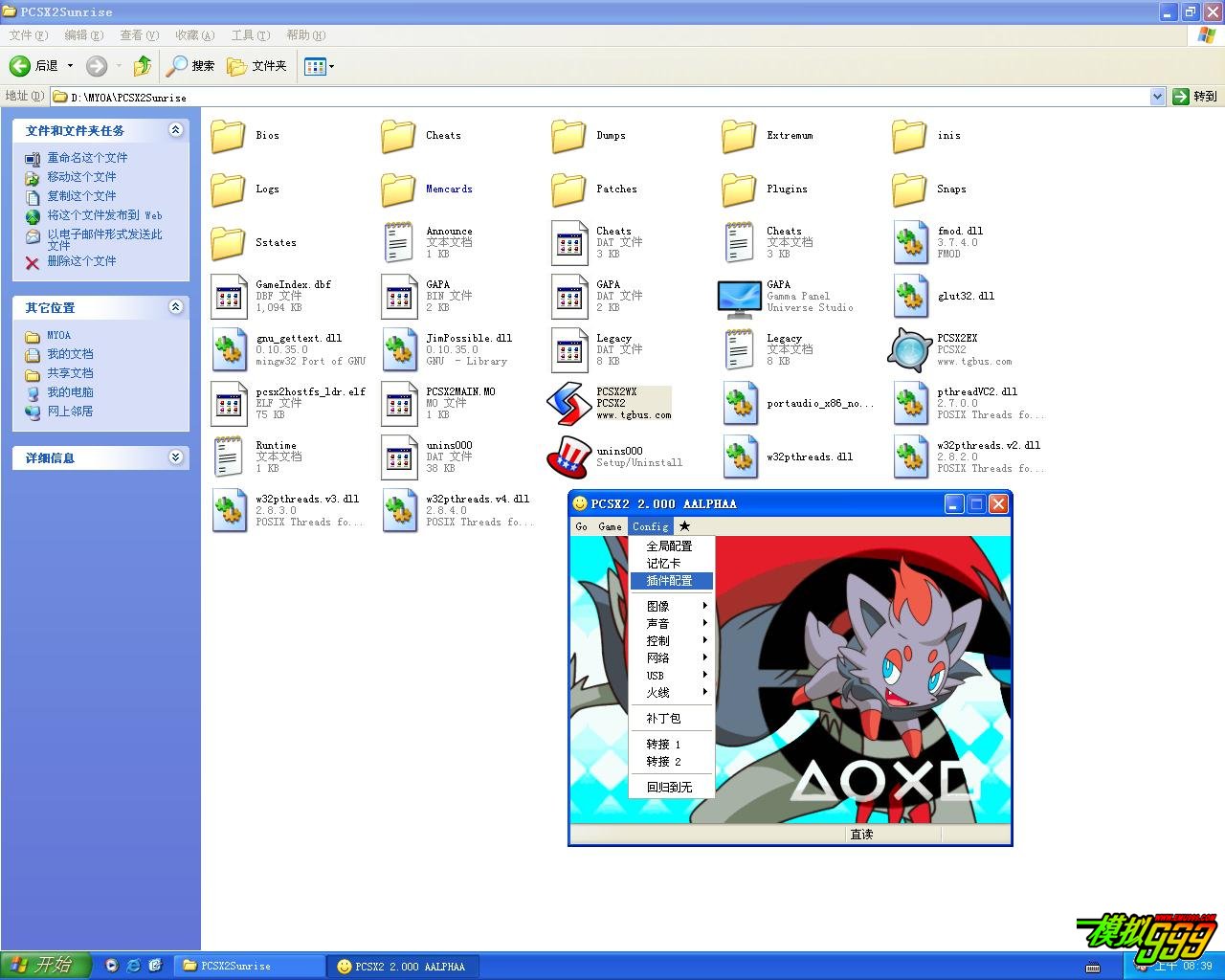This screenshot has height=980, width=1225.
Task: Toggle the Folders pane toolbar button
Action: (x=256, y=66)
